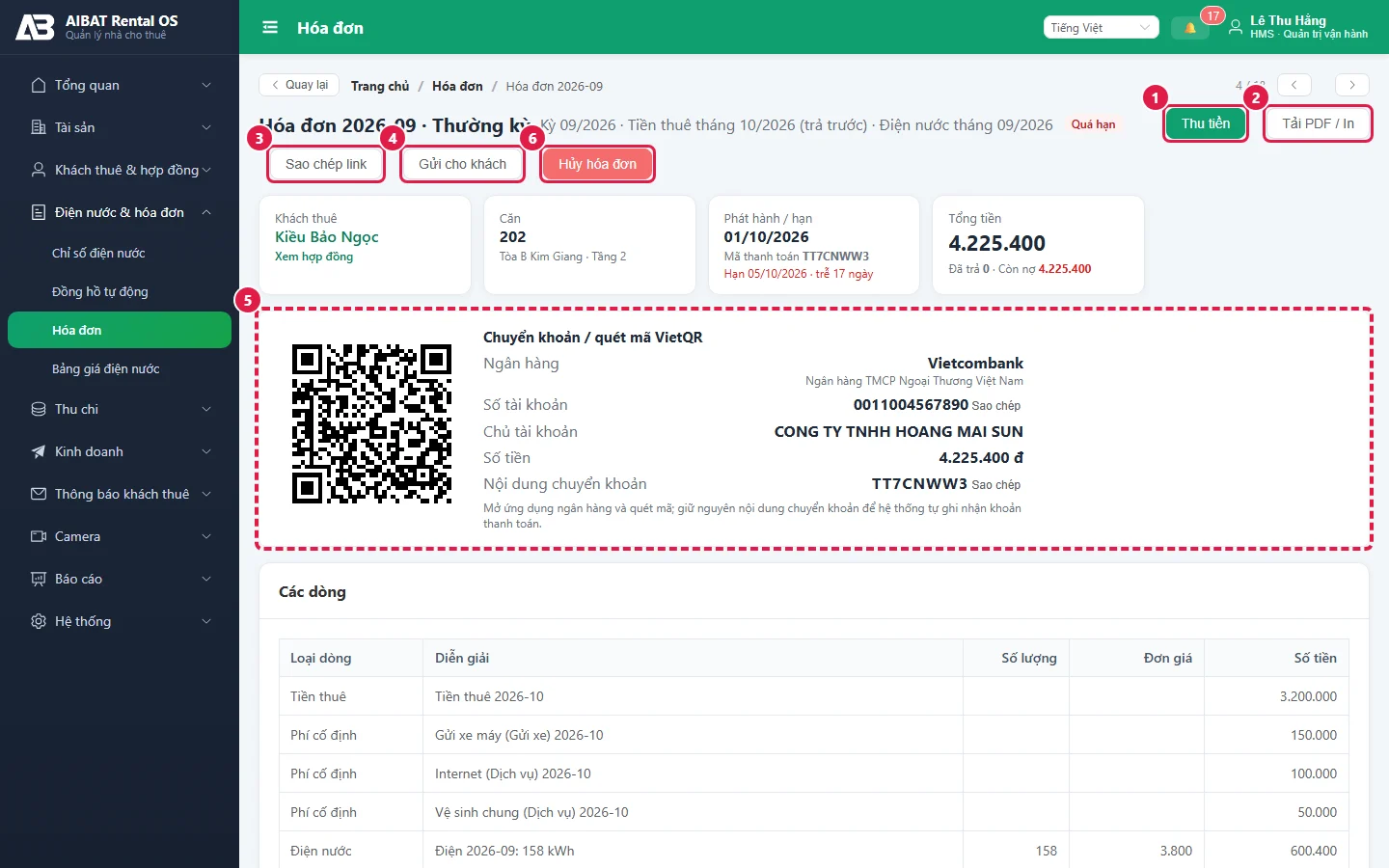Click the Sao chép link button
Screen dimensions: 1389x868
(x=326, y=164)
